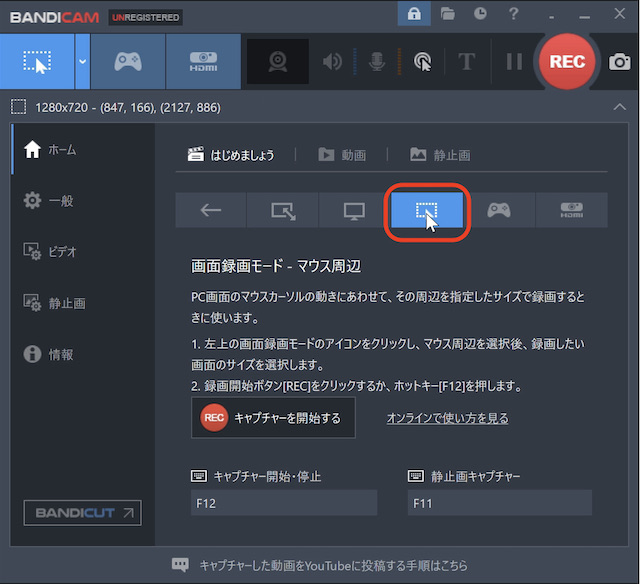
Task: Close the Bandicam window
Action: pos(620,14)
